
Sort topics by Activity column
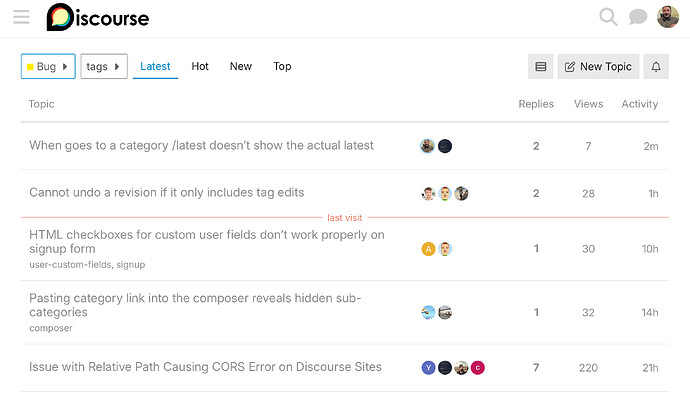[639, 104]
